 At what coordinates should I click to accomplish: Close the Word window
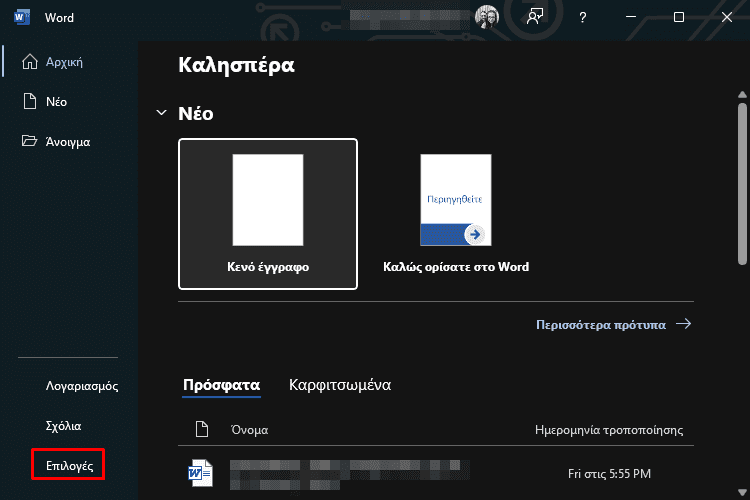point(727,17)
